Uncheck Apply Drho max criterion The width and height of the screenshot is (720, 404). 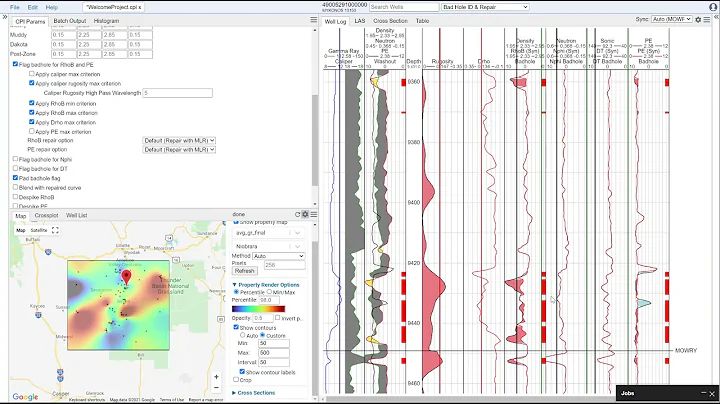point(32,122)
